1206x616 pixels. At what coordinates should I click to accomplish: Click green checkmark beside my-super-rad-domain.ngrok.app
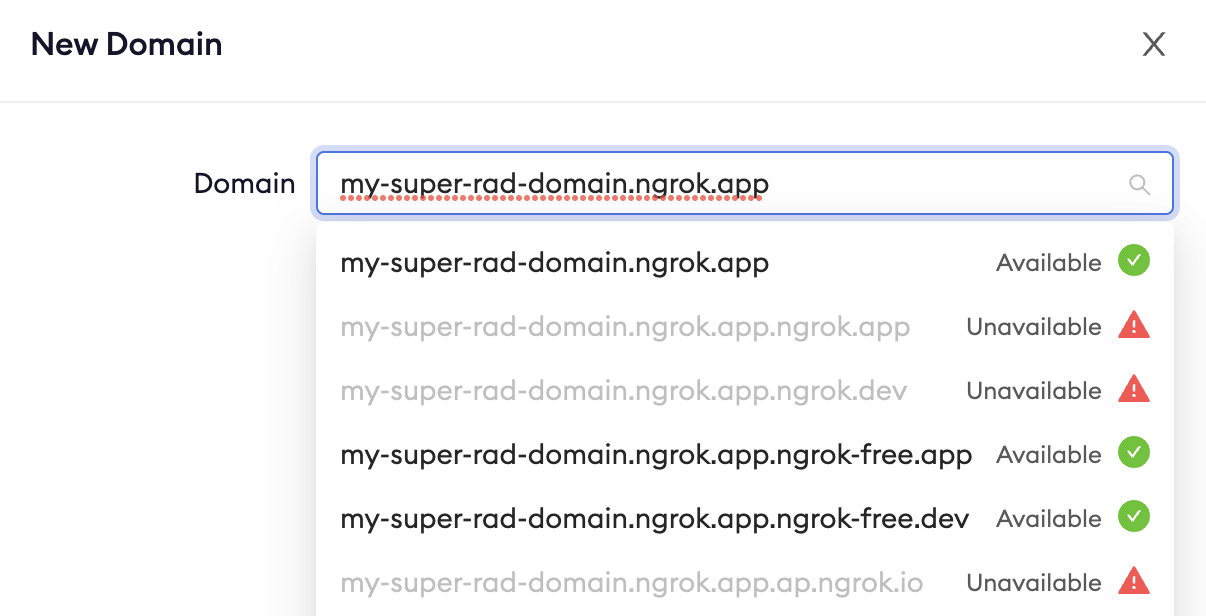pos(1133,262)
